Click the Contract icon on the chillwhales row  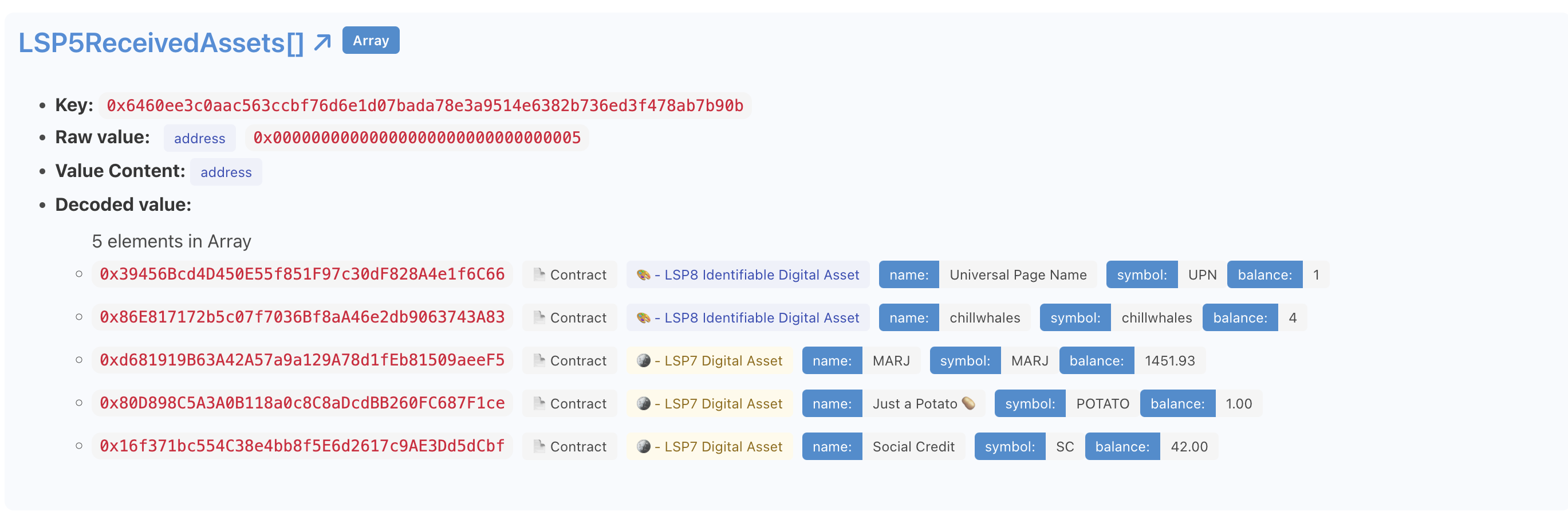(538, 317)
